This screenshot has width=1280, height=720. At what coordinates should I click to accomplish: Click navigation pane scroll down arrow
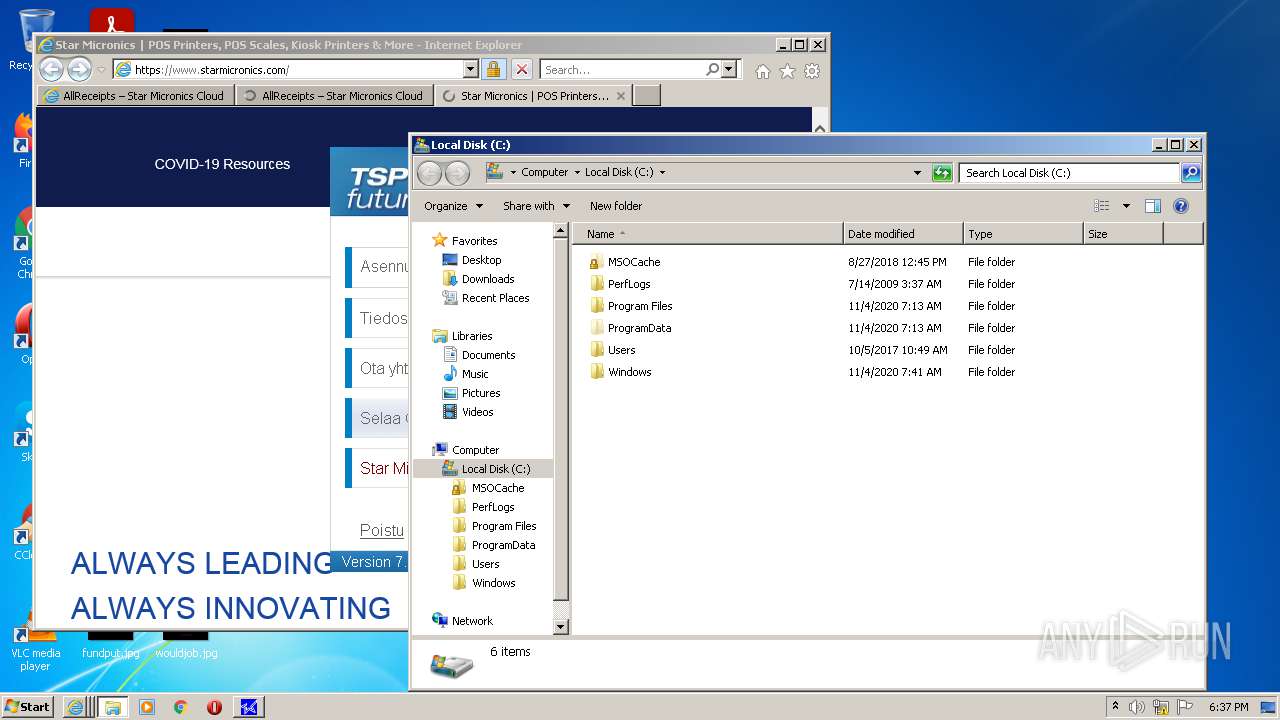pyautogui.click(x=561, y=627)
